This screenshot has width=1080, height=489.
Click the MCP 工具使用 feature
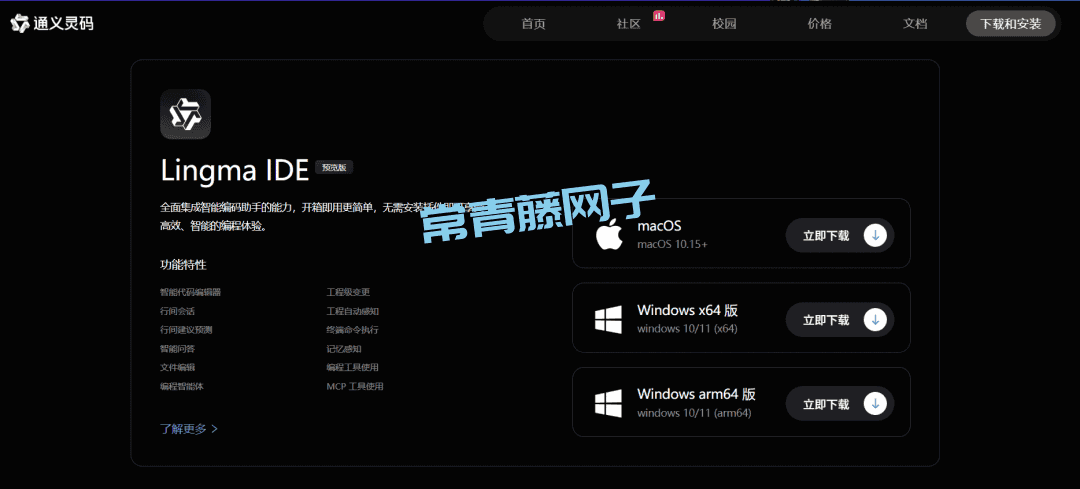coord(355,386)
